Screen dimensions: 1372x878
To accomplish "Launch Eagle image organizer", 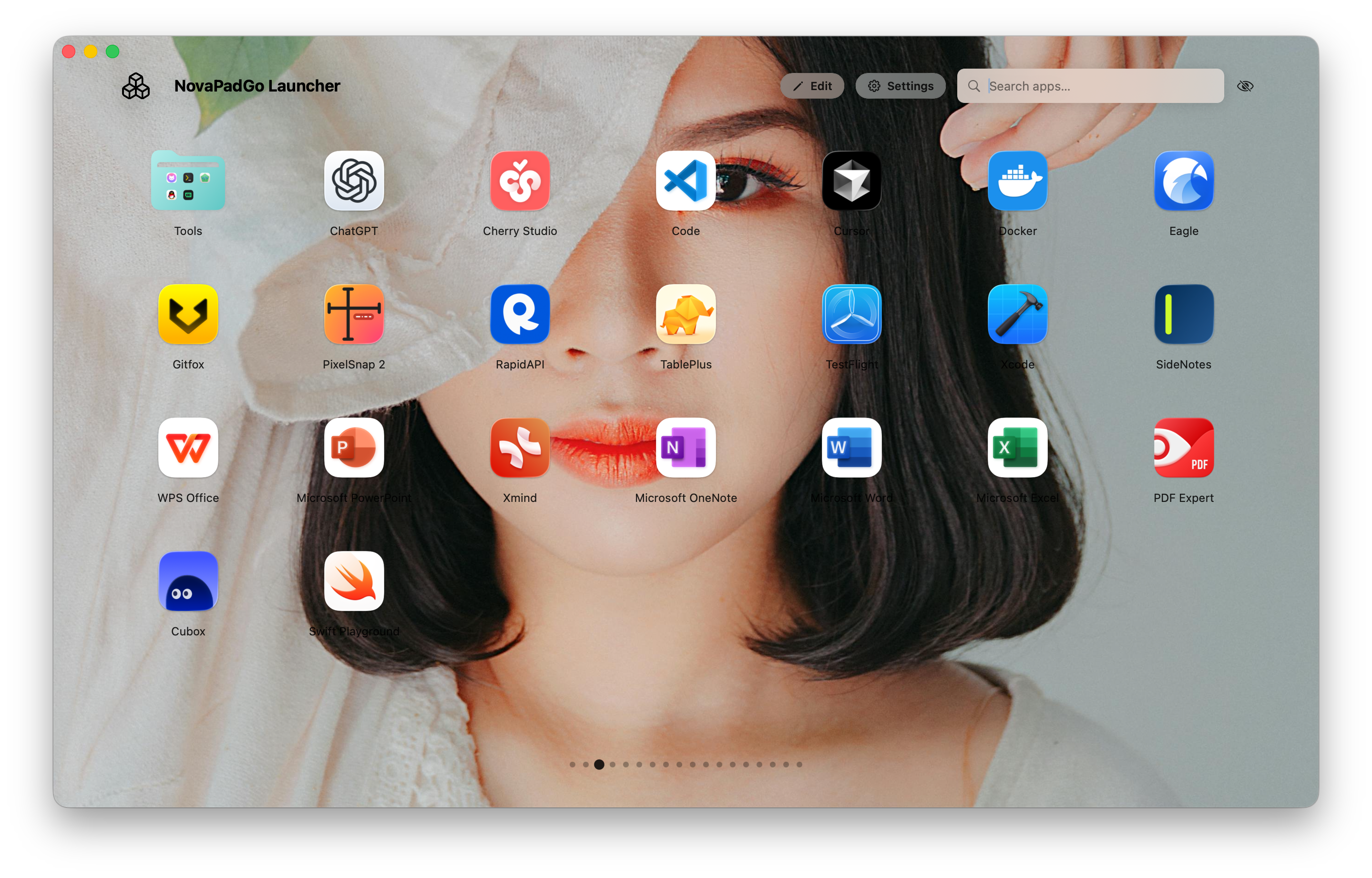I will [1183, 181].
